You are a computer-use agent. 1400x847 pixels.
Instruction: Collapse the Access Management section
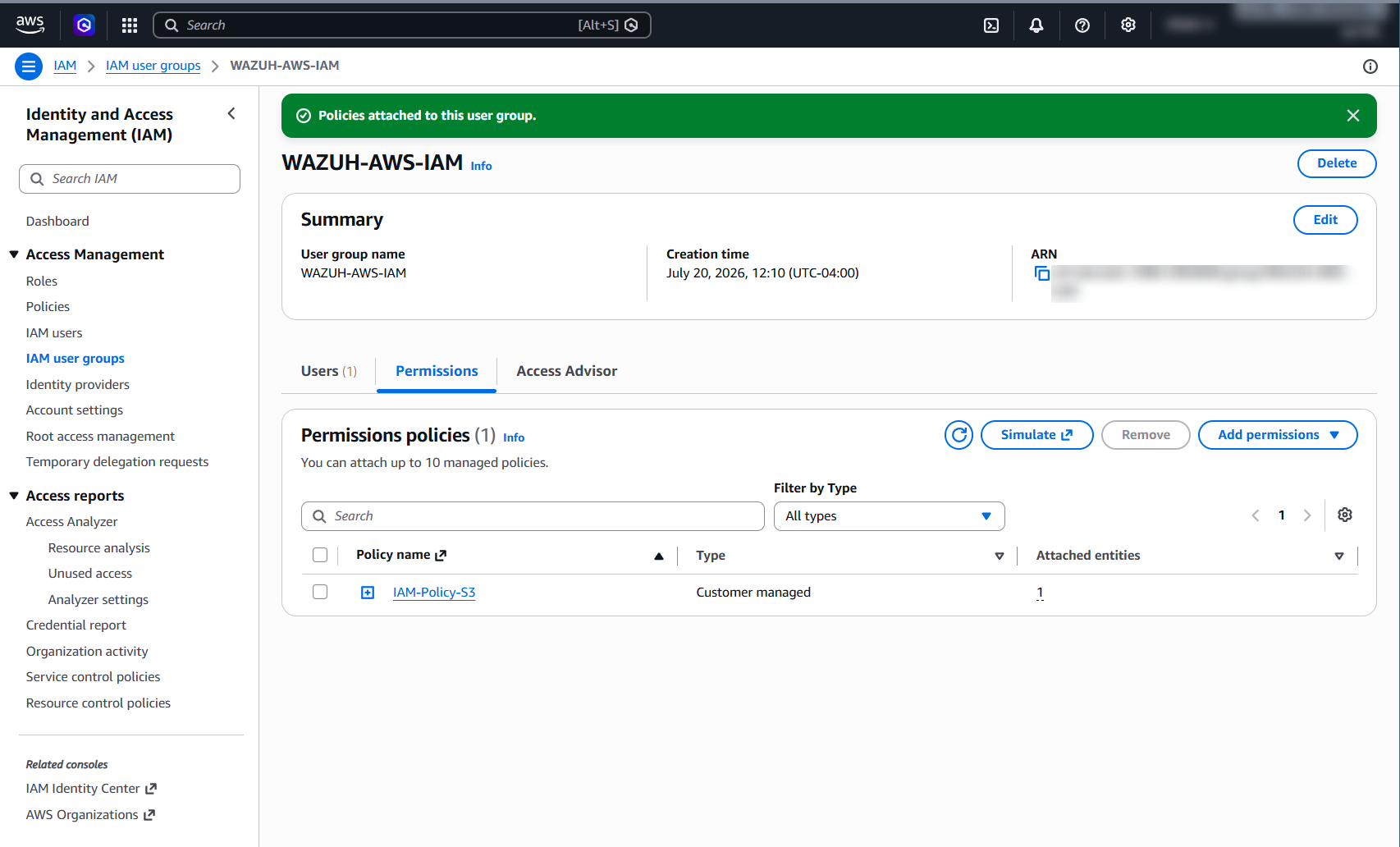[14, 254]
